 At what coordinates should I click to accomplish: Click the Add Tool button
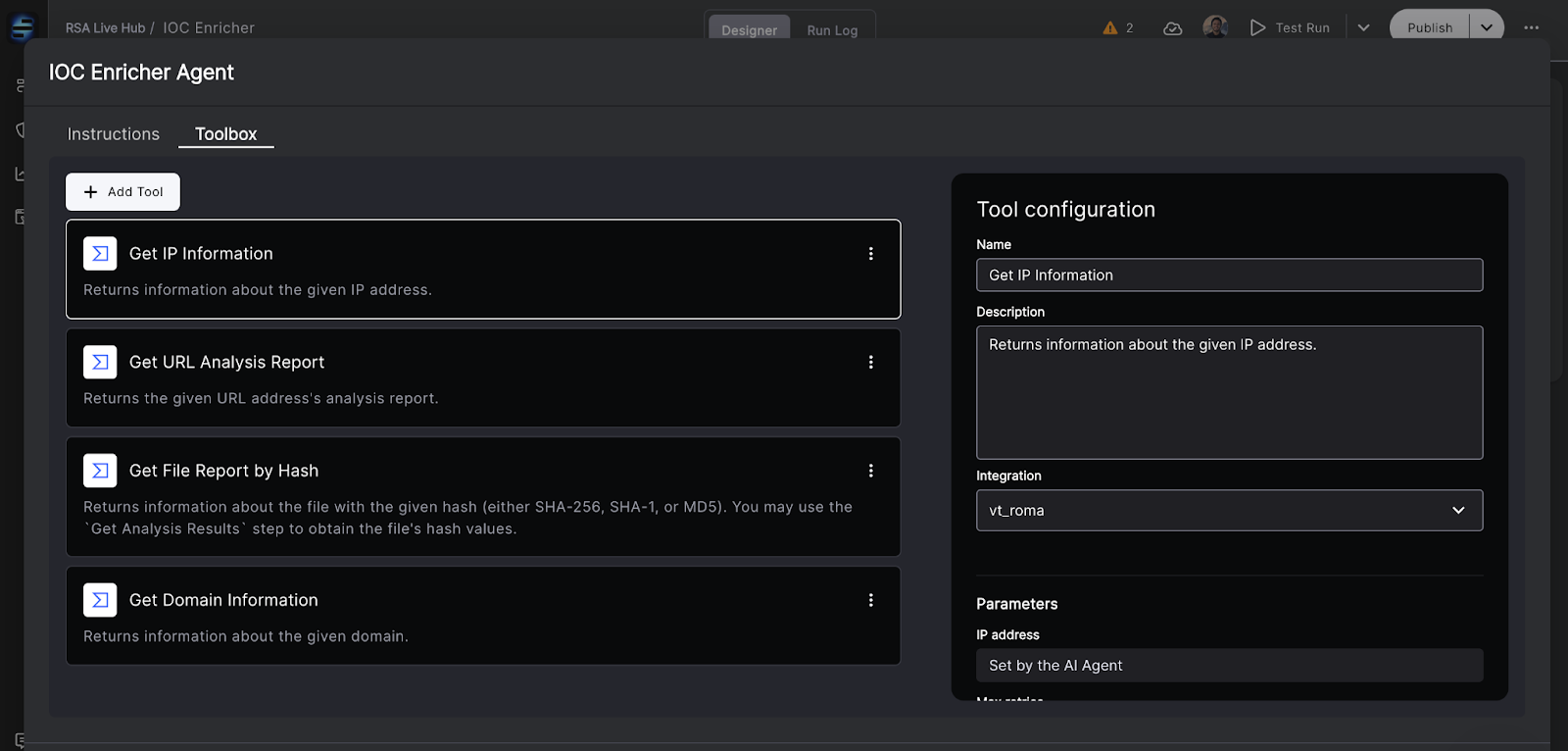tap(122, 192)
